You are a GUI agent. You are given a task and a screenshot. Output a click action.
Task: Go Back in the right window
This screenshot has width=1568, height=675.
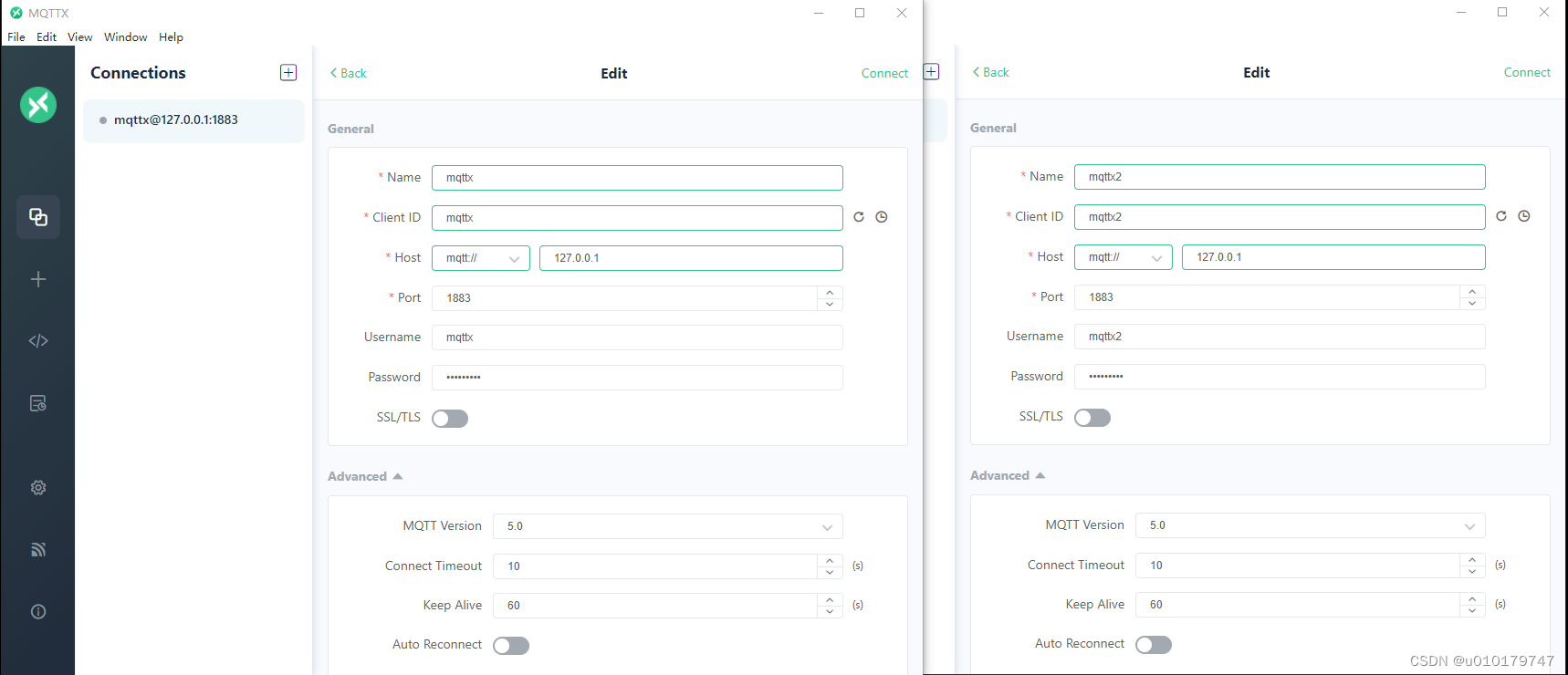click(991, 72)
